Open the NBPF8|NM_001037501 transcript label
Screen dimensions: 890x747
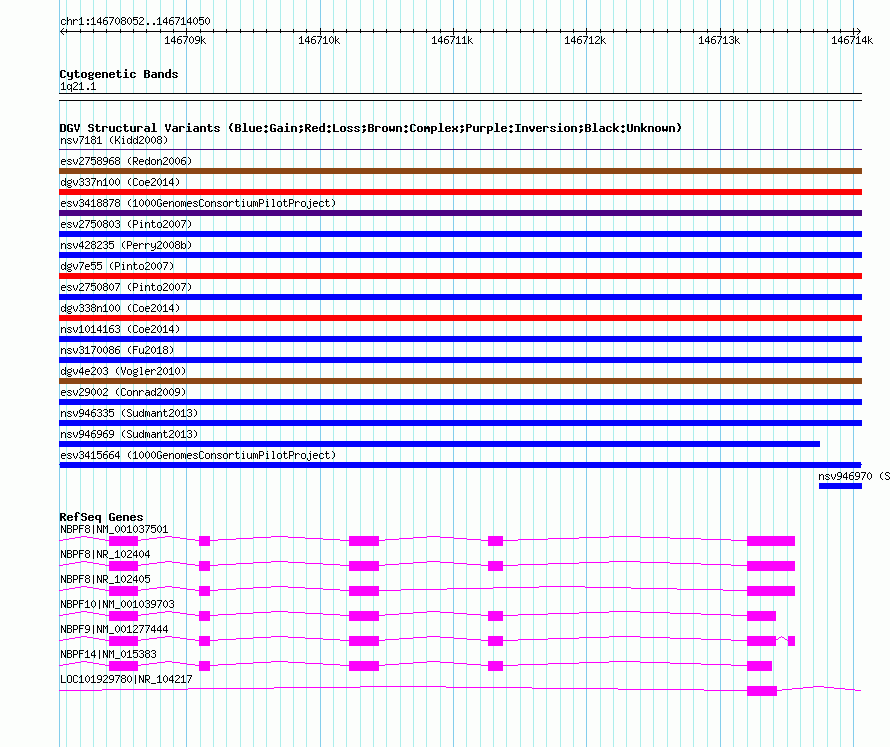(x=114, y=529)
